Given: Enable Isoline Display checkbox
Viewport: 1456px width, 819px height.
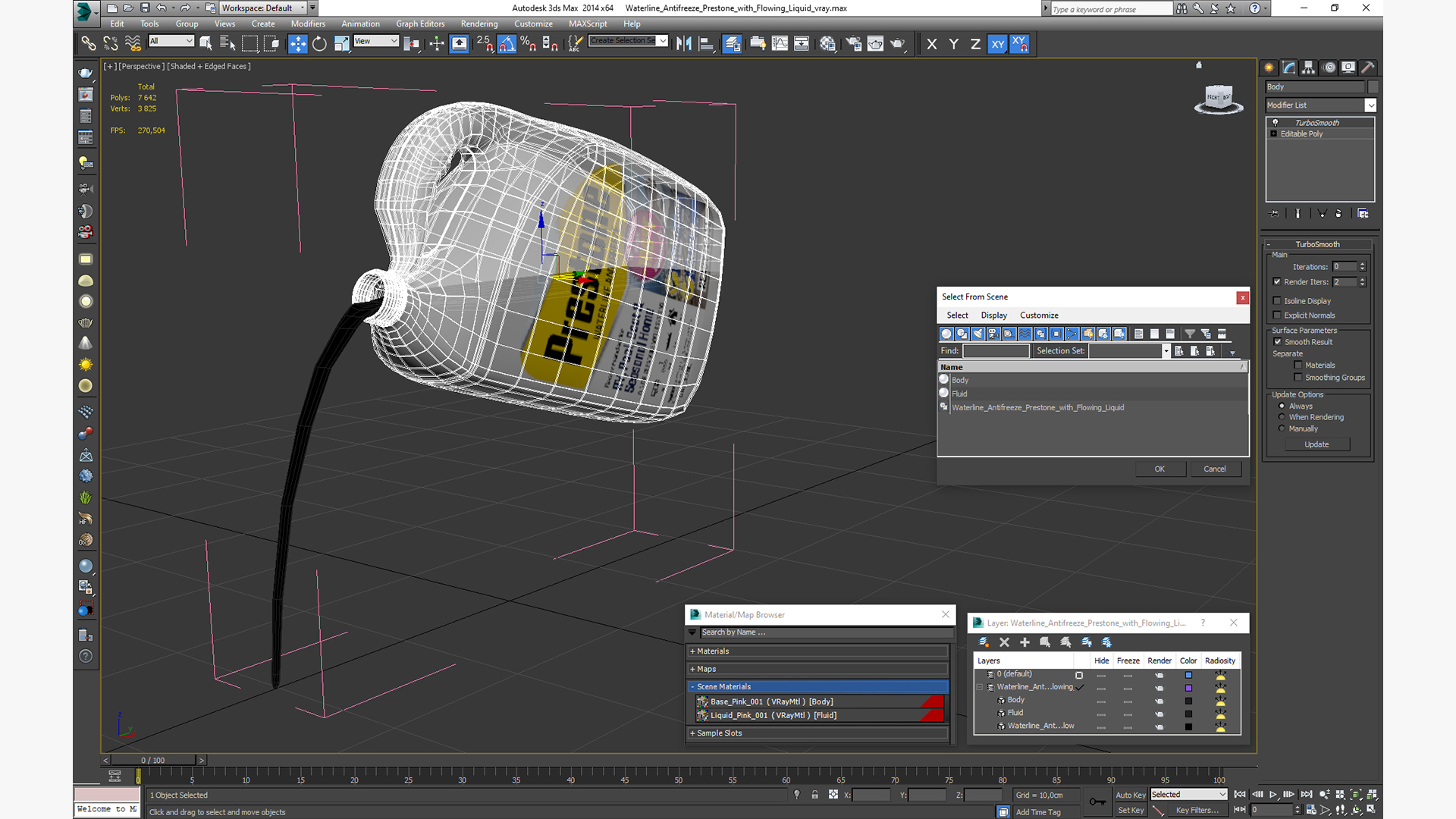Looking at the screenshot, I should [x=1277, y=300].
